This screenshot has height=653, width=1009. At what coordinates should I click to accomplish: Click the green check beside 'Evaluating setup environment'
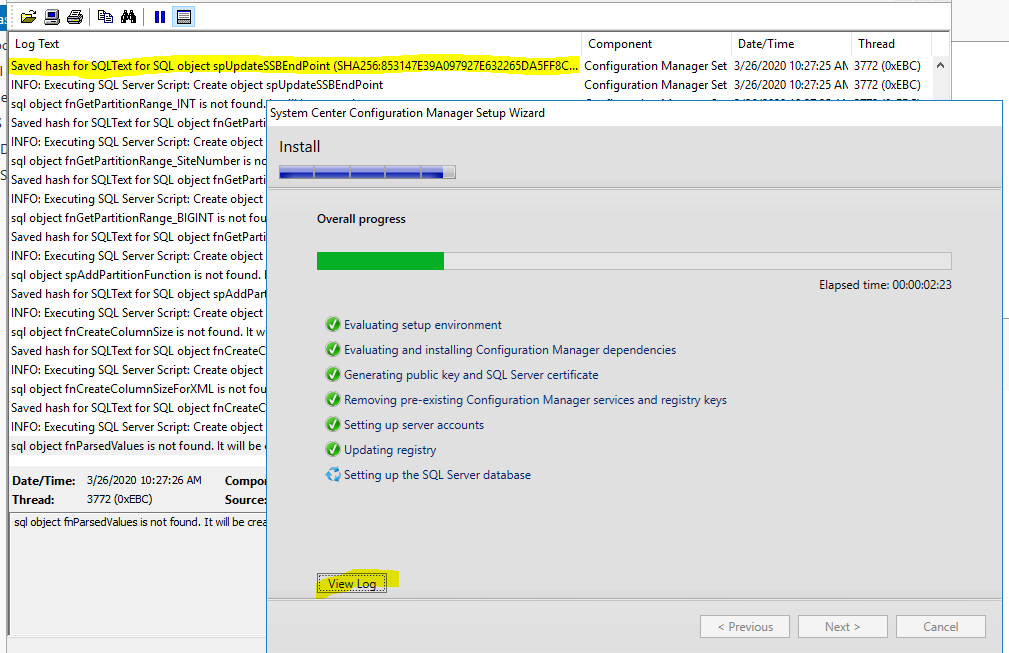333,324
